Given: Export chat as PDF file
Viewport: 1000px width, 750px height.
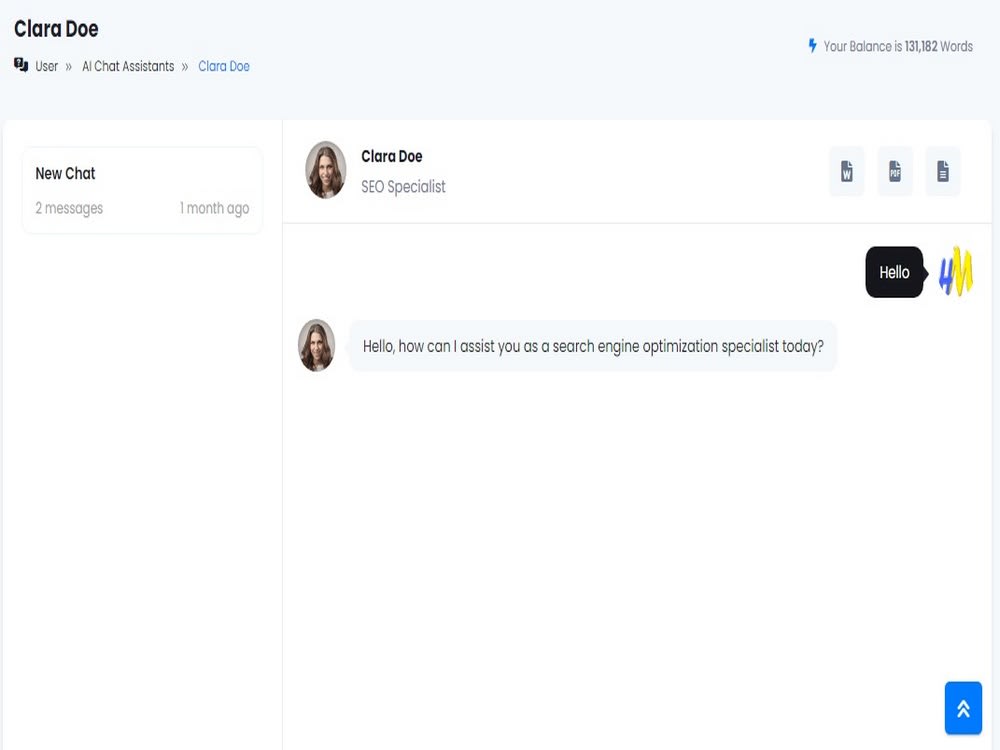Looking at the screenshot, I should click(x=895, y=171).
